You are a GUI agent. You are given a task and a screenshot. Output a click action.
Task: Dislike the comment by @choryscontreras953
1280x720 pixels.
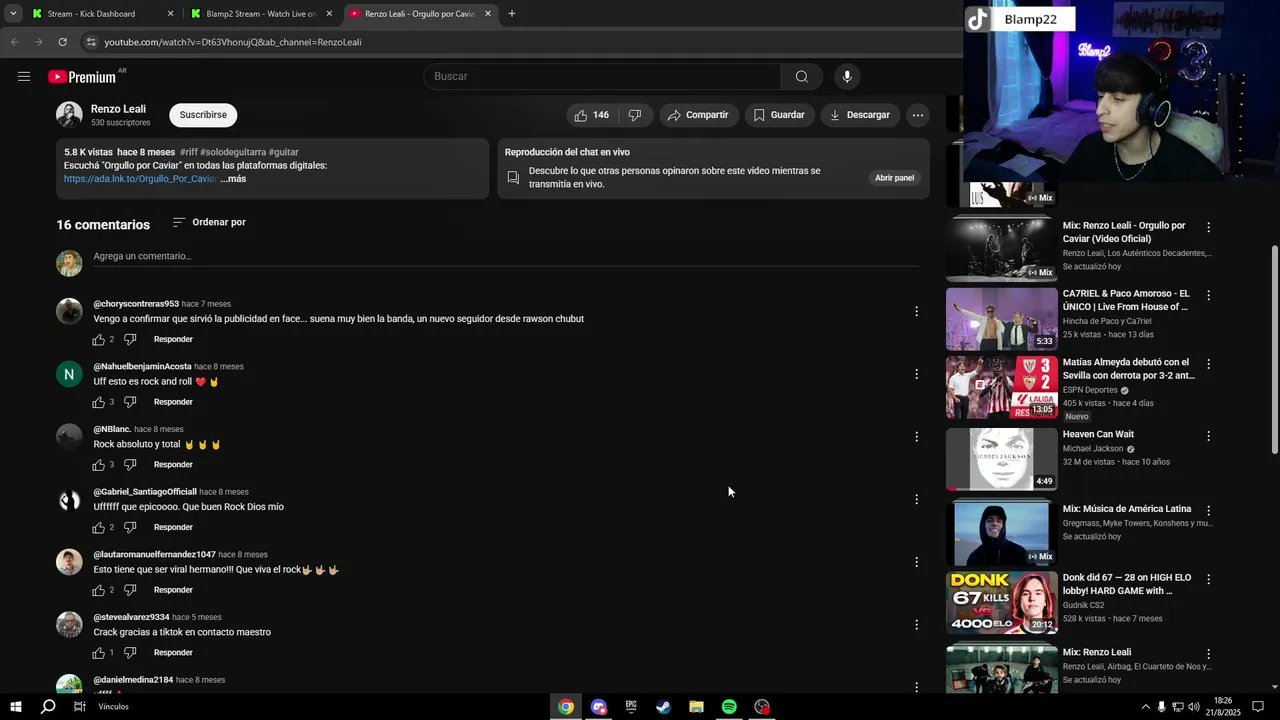pyautogui.click(x=130, y=340)
